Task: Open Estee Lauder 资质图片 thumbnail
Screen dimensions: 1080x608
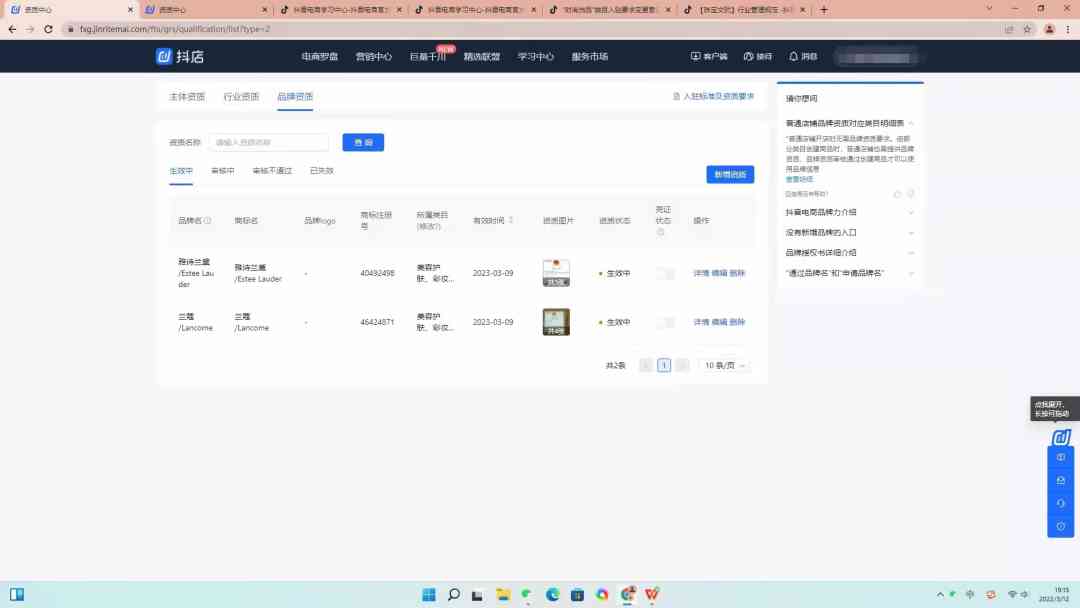Action: coord(556,273)
